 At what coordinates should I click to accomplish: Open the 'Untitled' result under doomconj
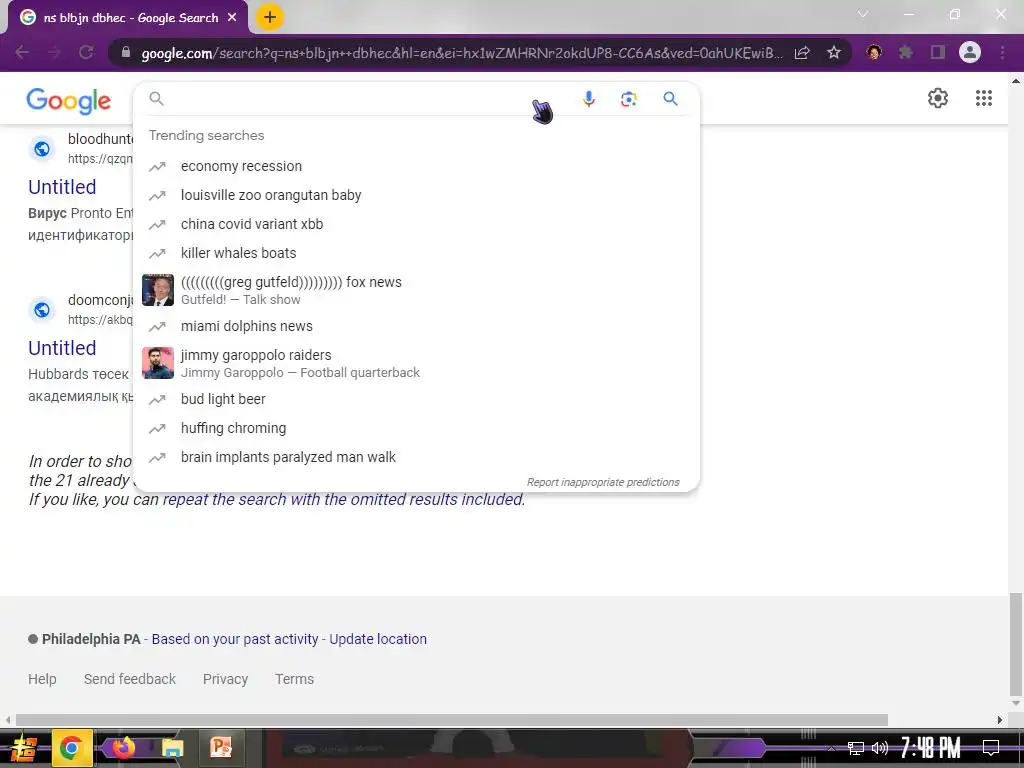pos(62,348)
